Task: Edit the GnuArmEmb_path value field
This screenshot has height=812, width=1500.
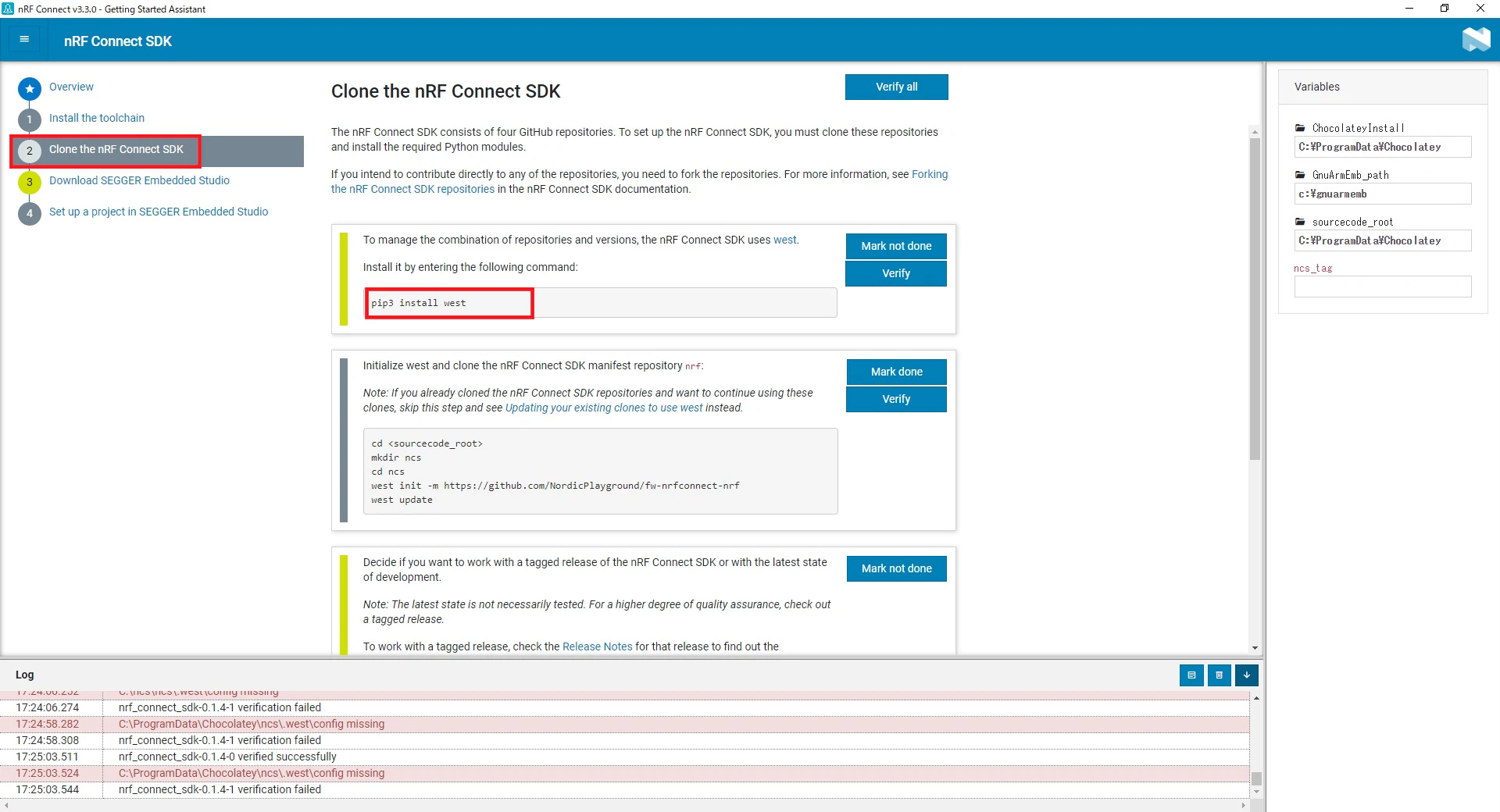Action: (1382, 194)
